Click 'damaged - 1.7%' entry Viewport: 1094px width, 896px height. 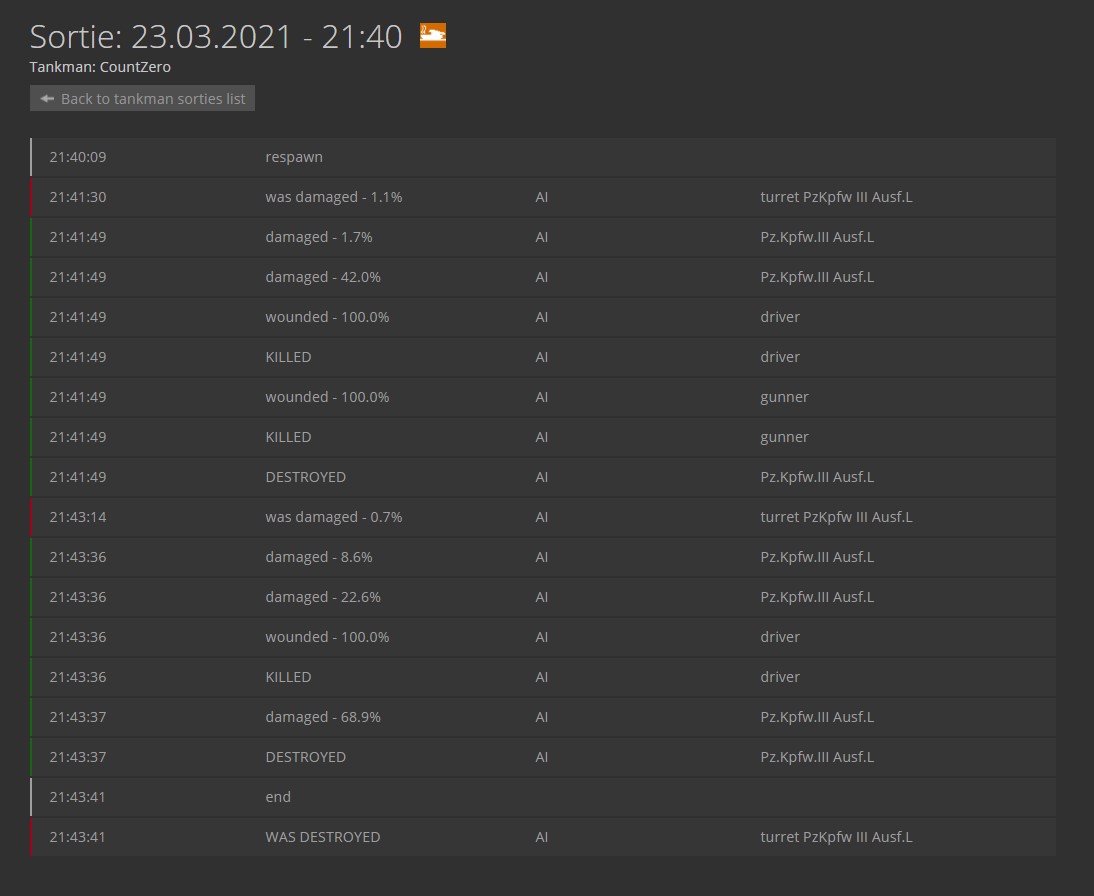[x=319, y=237]
